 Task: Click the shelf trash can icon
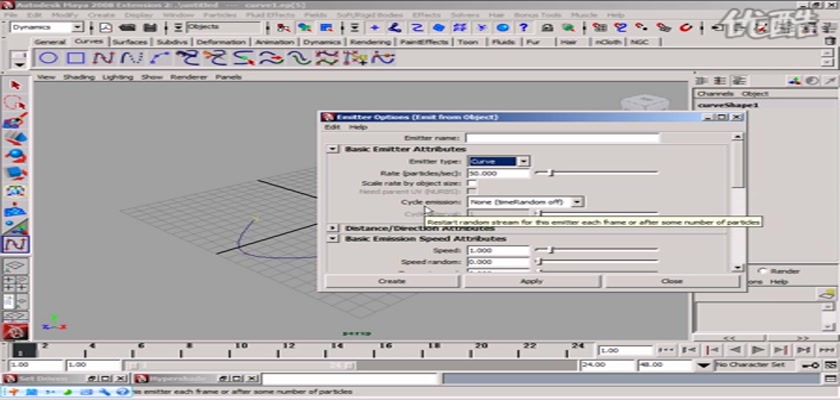click(829, 41)
